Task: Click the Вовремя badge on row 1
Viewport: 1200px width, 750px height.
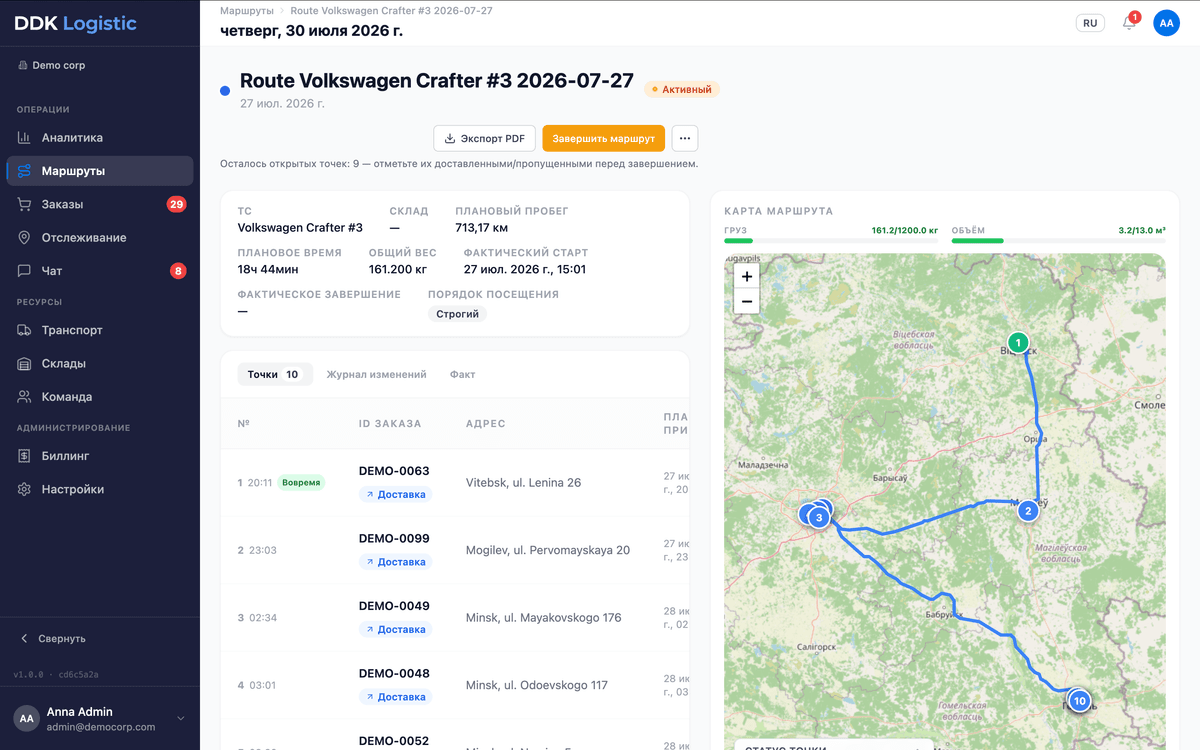Action: [301, 482]
